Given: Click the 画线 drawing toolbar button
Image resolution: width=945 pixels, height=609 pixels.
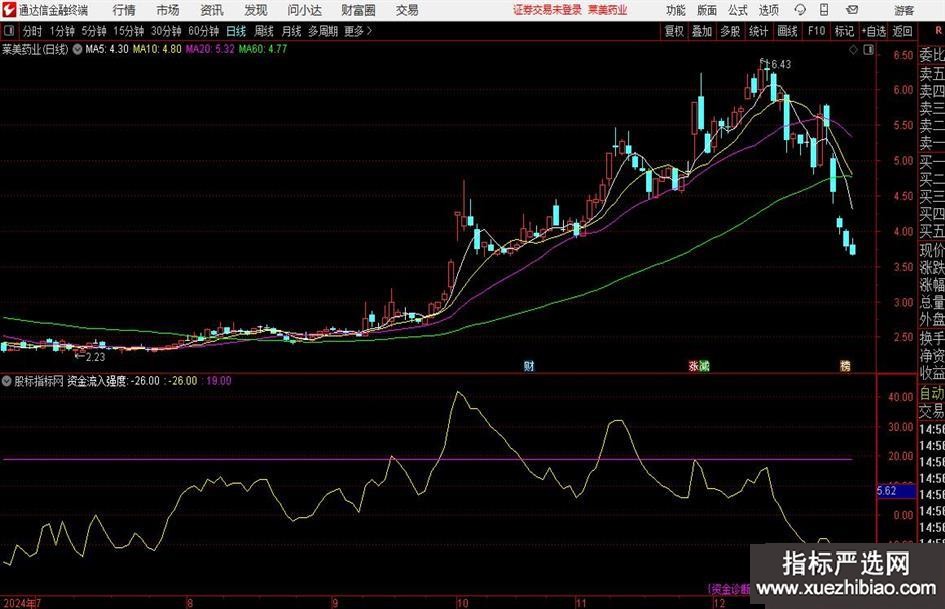Looking at the screenshot, I should (x=787, y=31).
